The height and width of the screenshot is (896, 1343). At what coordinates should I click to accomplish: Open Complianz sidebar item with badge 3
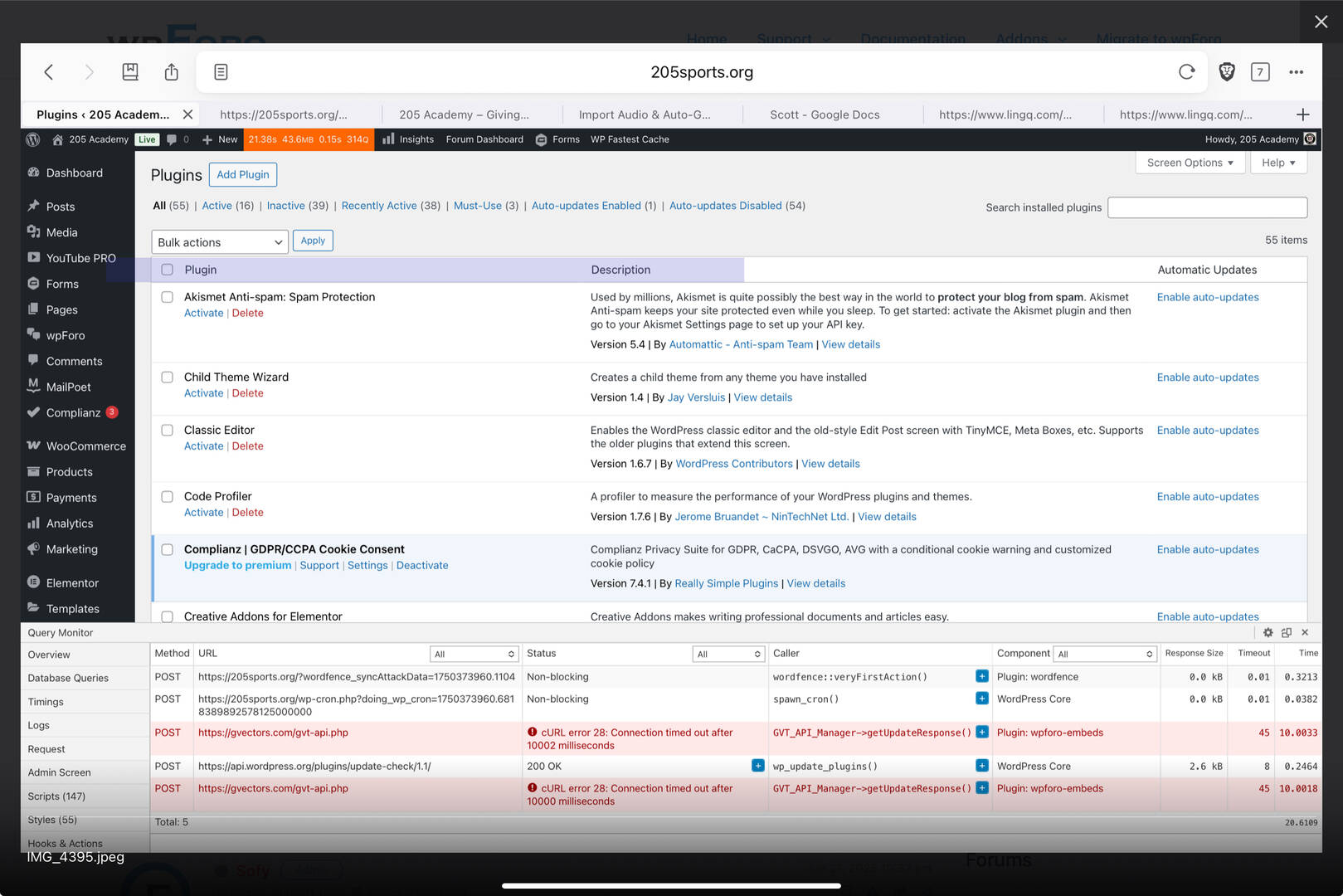point(73,412)
